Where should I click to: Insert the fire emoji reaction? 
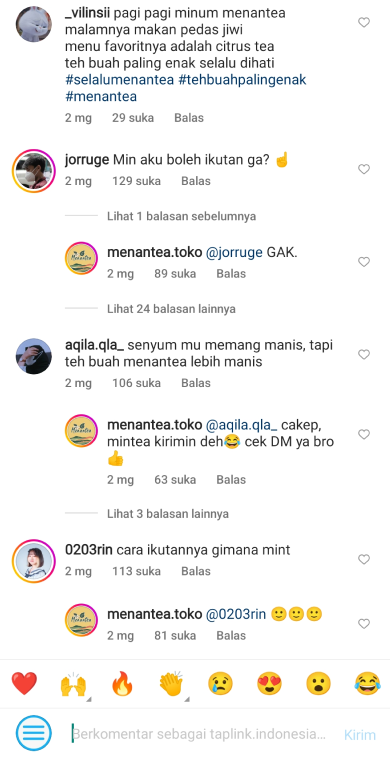click(122, 684)
